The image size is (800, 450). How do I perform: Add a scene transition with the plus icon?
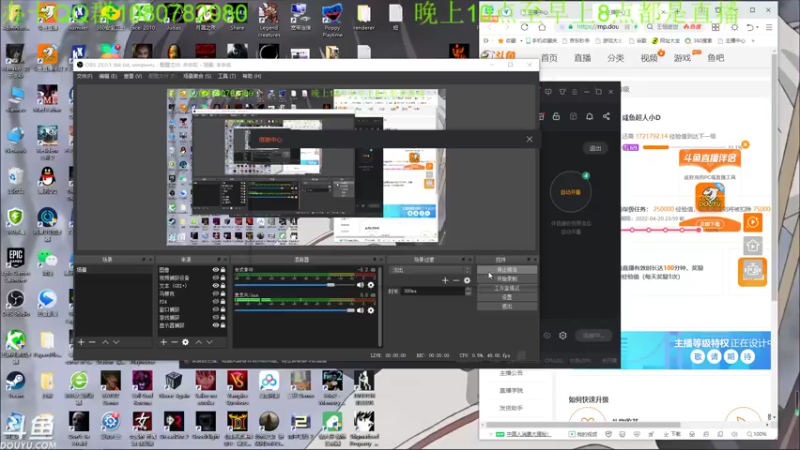(x=445, y=280)
